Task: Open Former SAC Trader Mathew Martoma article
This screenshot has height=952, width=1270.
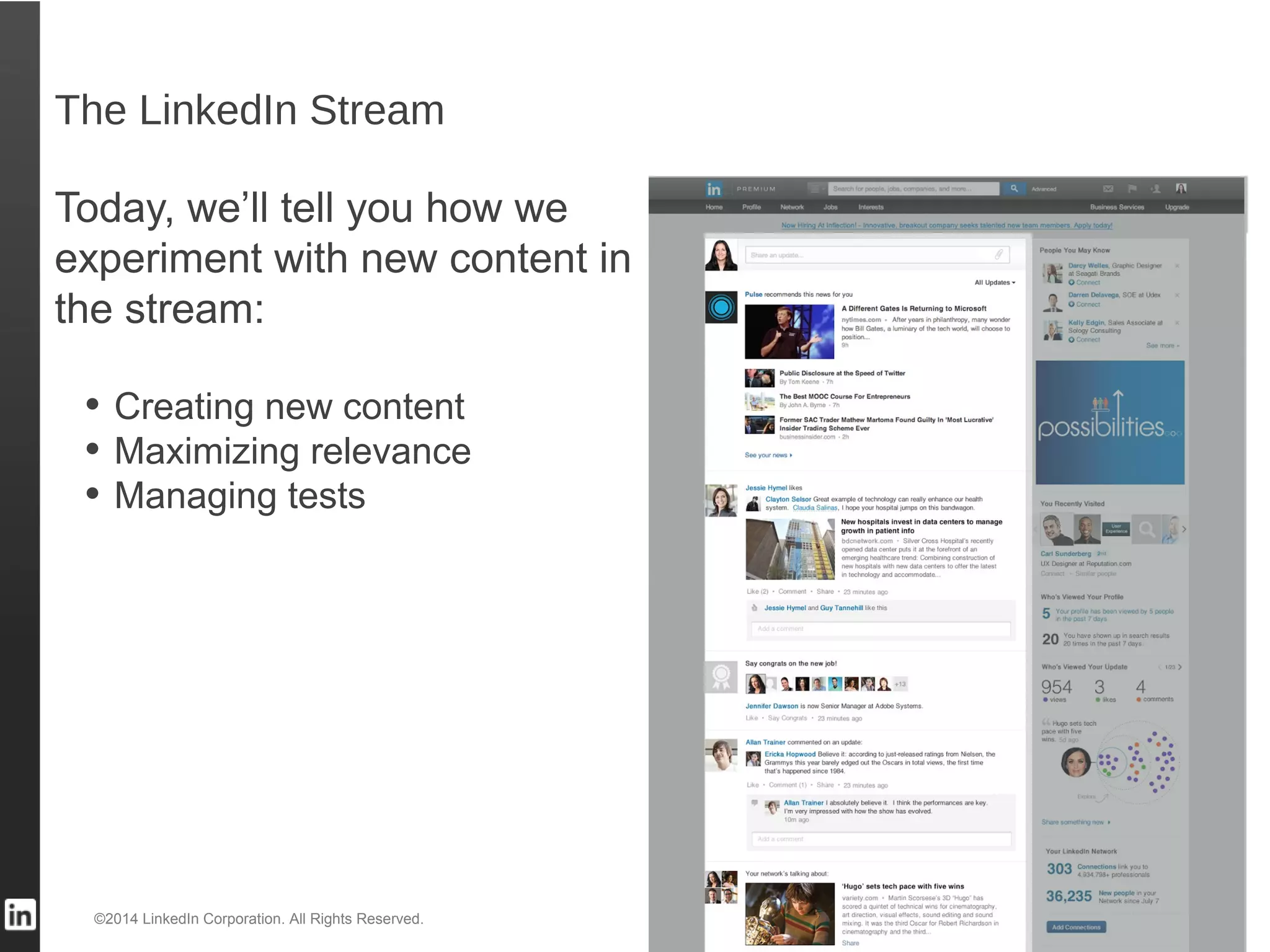Action: click(886, 424)
